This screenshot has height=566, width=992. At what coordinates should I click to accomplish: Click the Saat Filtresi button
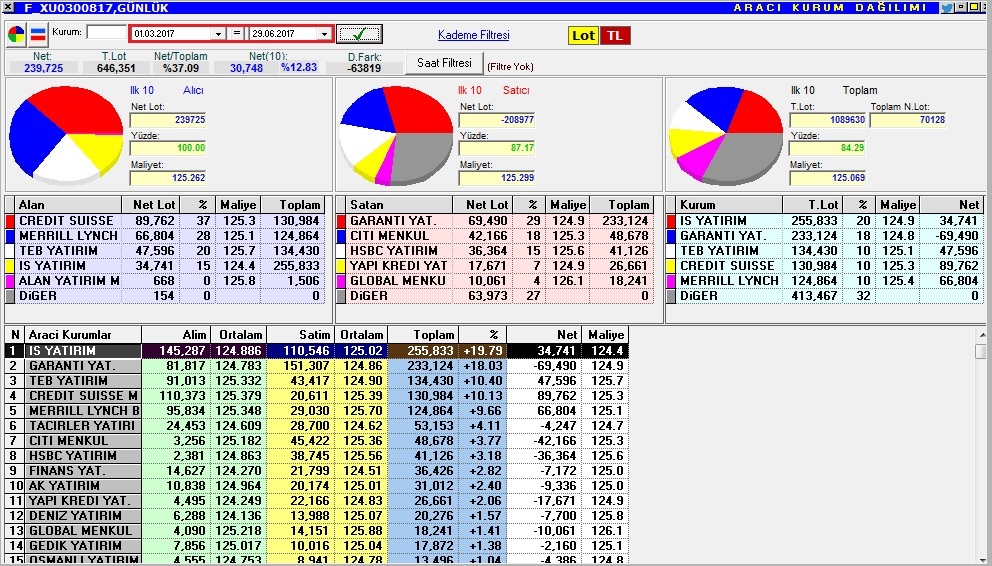click(x=444, y=63)
